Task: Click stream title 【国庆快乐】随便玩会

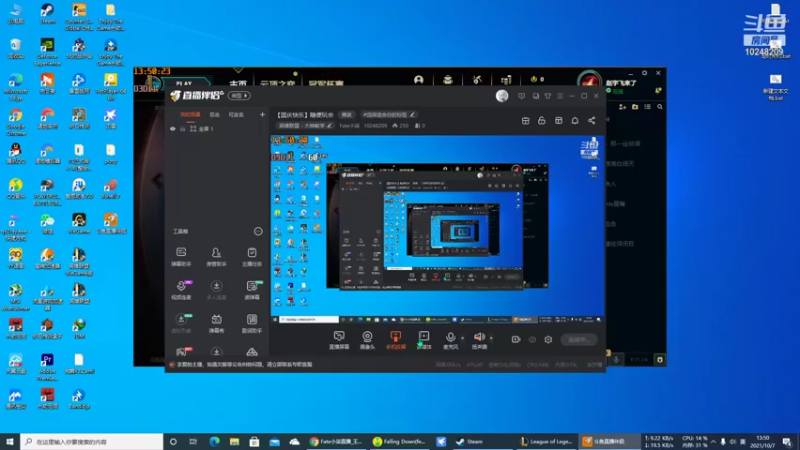Action: click(305, 115)
